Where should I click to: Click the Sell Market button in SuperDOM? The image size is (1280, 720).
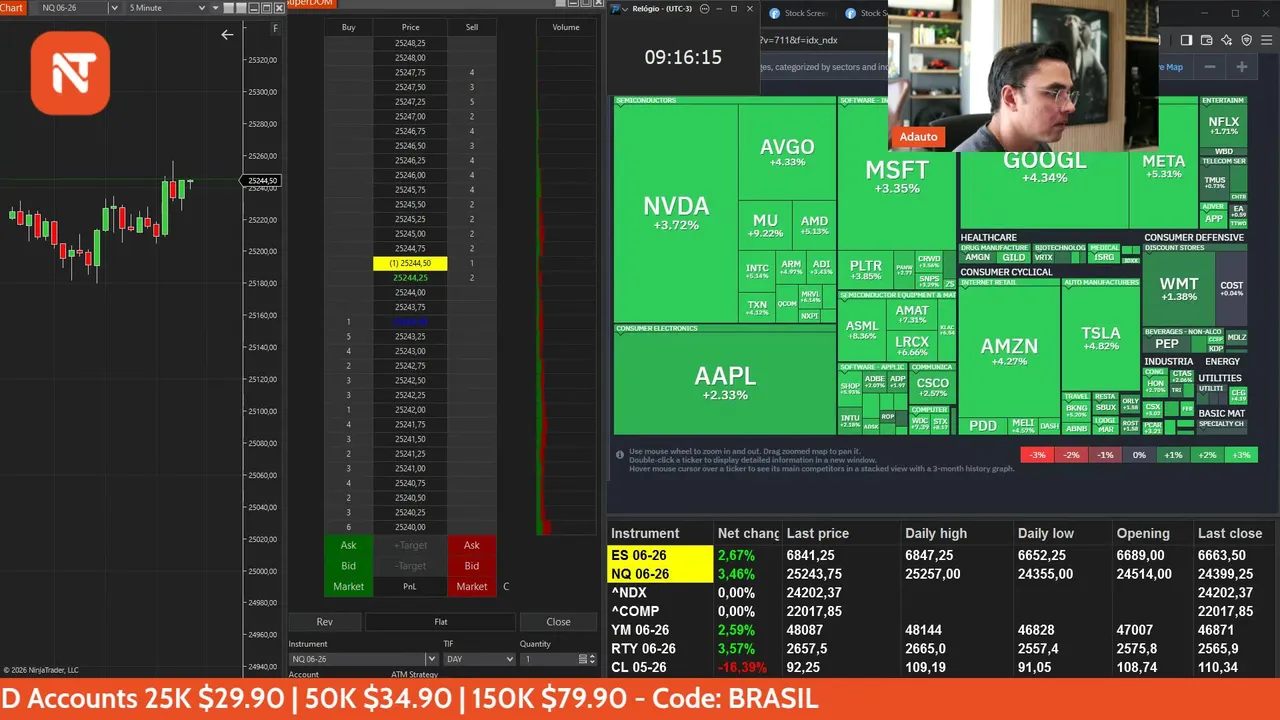[x=472, y=587]
